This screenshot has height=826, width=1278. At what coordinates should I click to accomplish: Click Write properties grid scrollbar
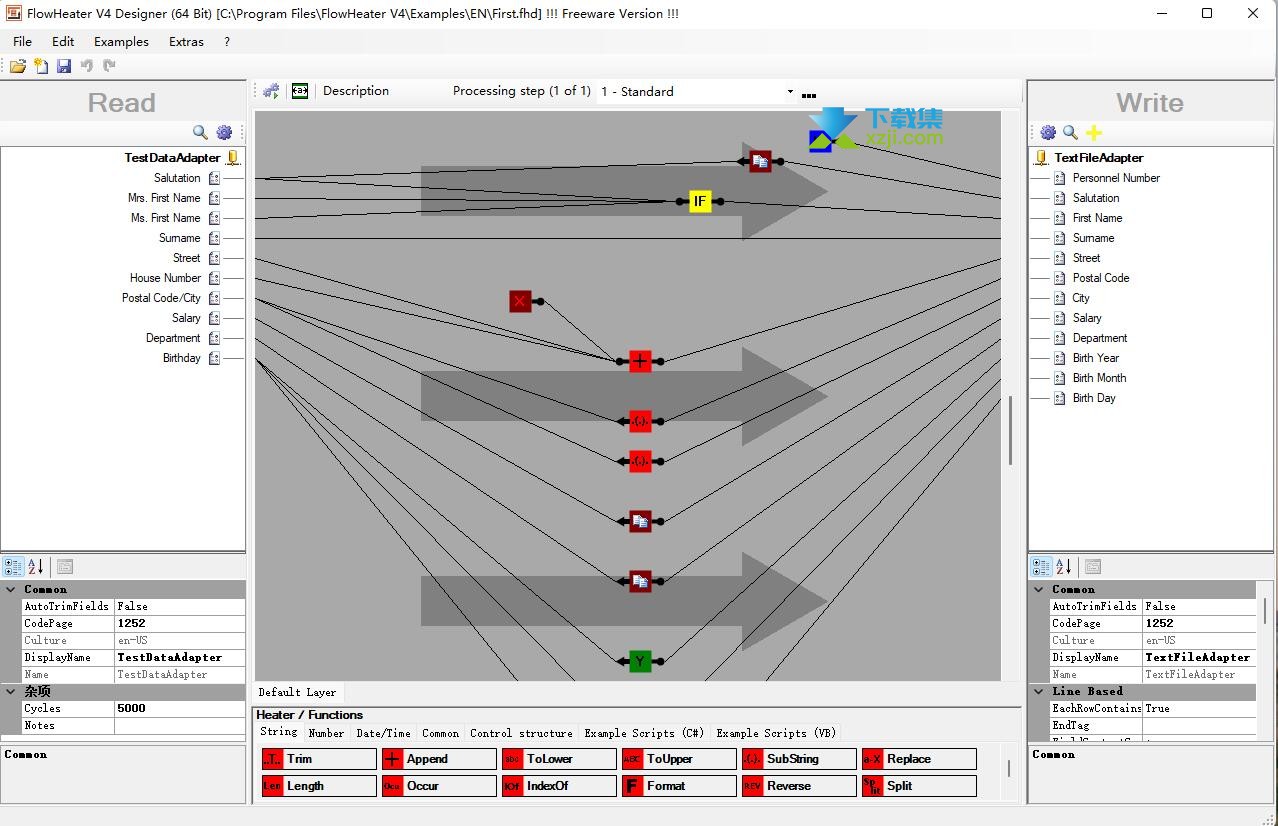point(1266,610)
